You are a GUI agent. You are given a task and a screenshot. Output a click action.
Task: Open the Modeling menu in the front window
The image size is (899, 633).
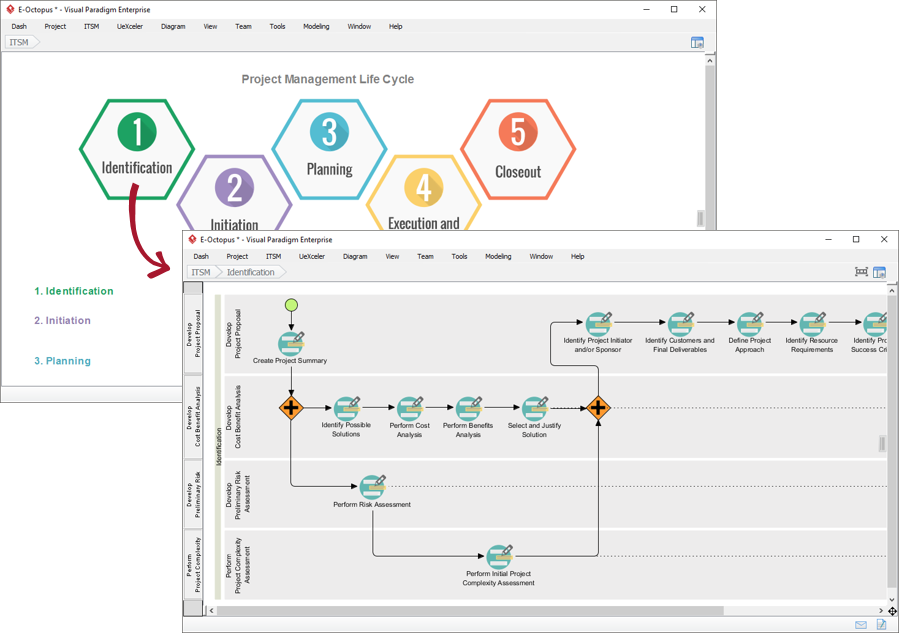[498, 256]
